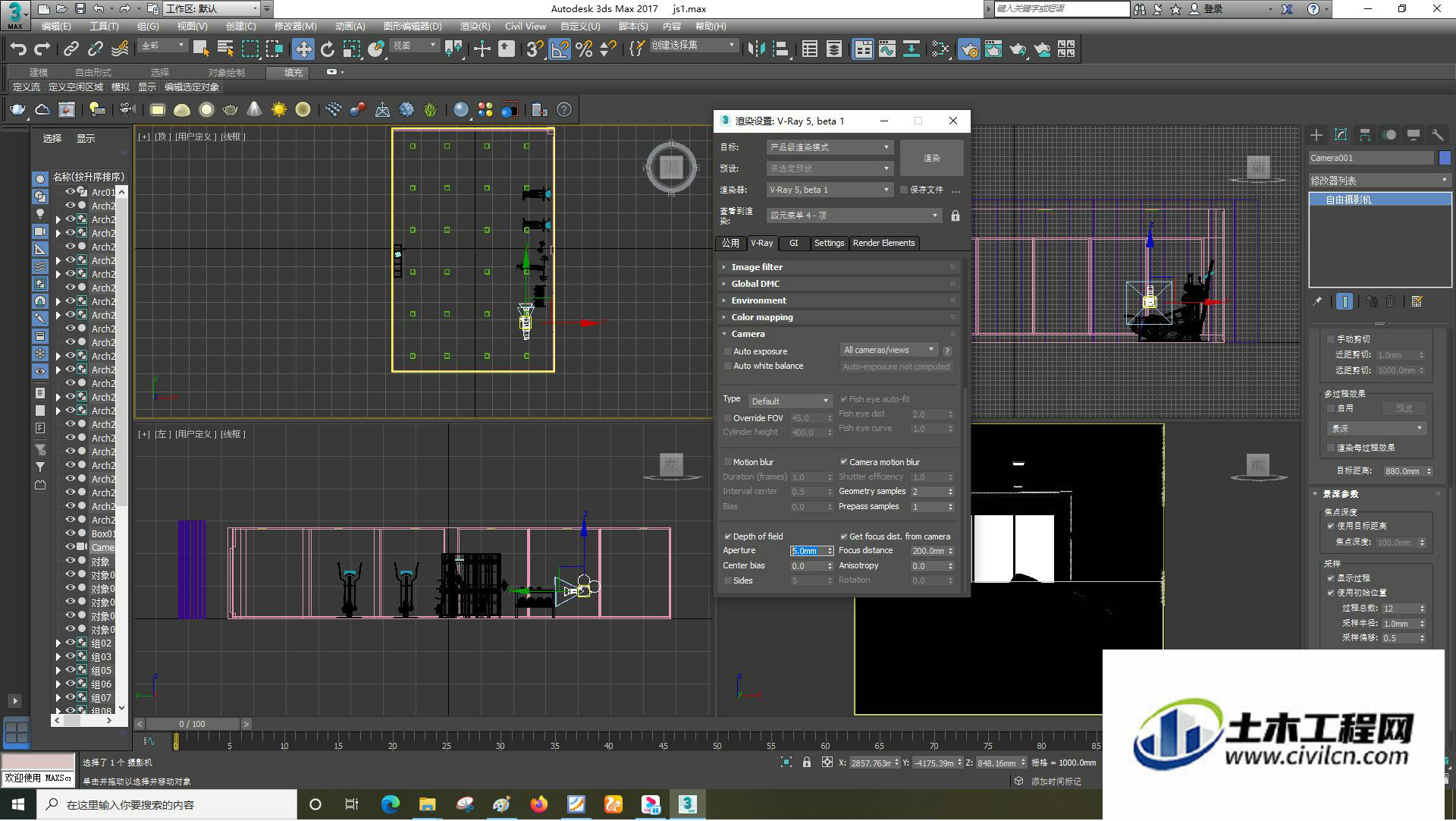
Task: Open the Modify panel tab icon
Action: [1341, 135]
